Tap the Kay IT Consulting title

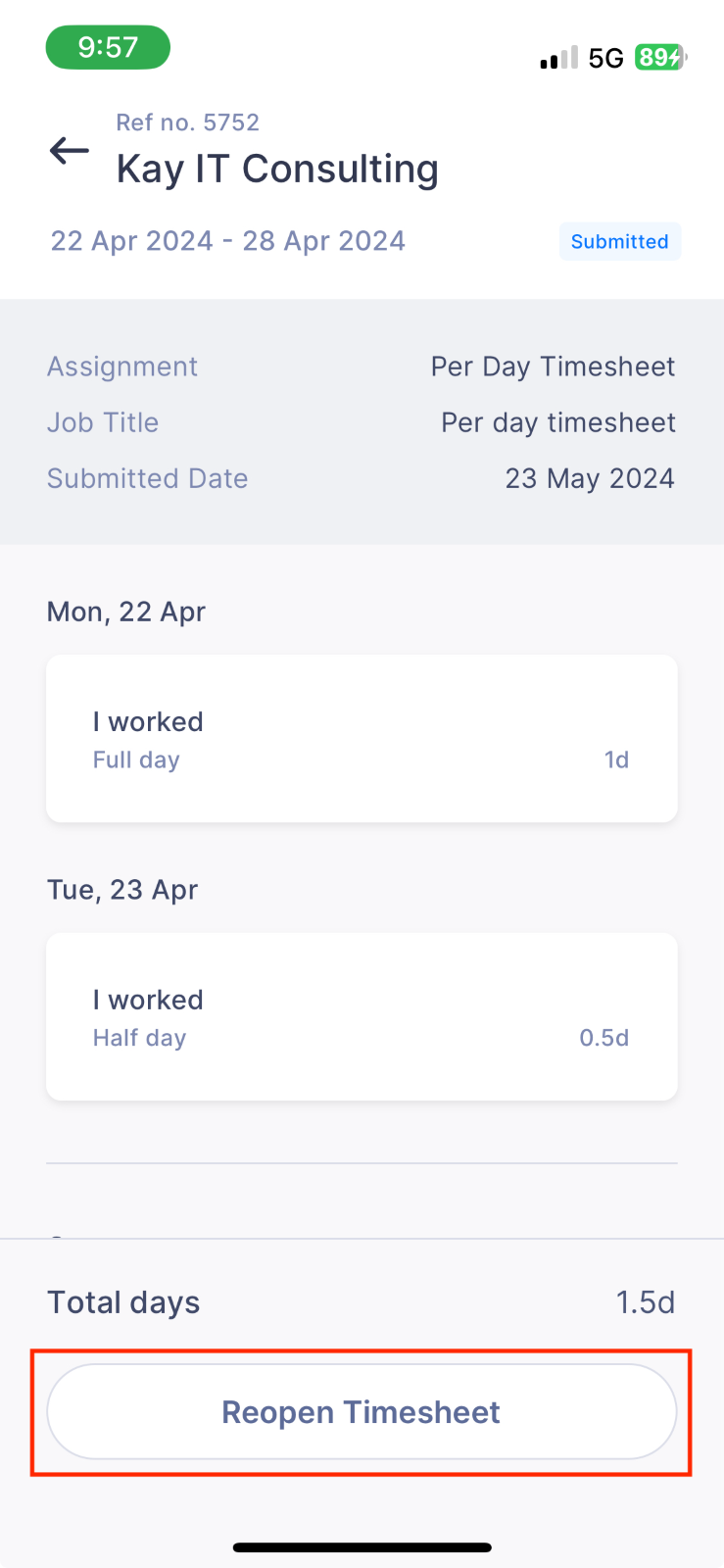click(x=277, y=169)
